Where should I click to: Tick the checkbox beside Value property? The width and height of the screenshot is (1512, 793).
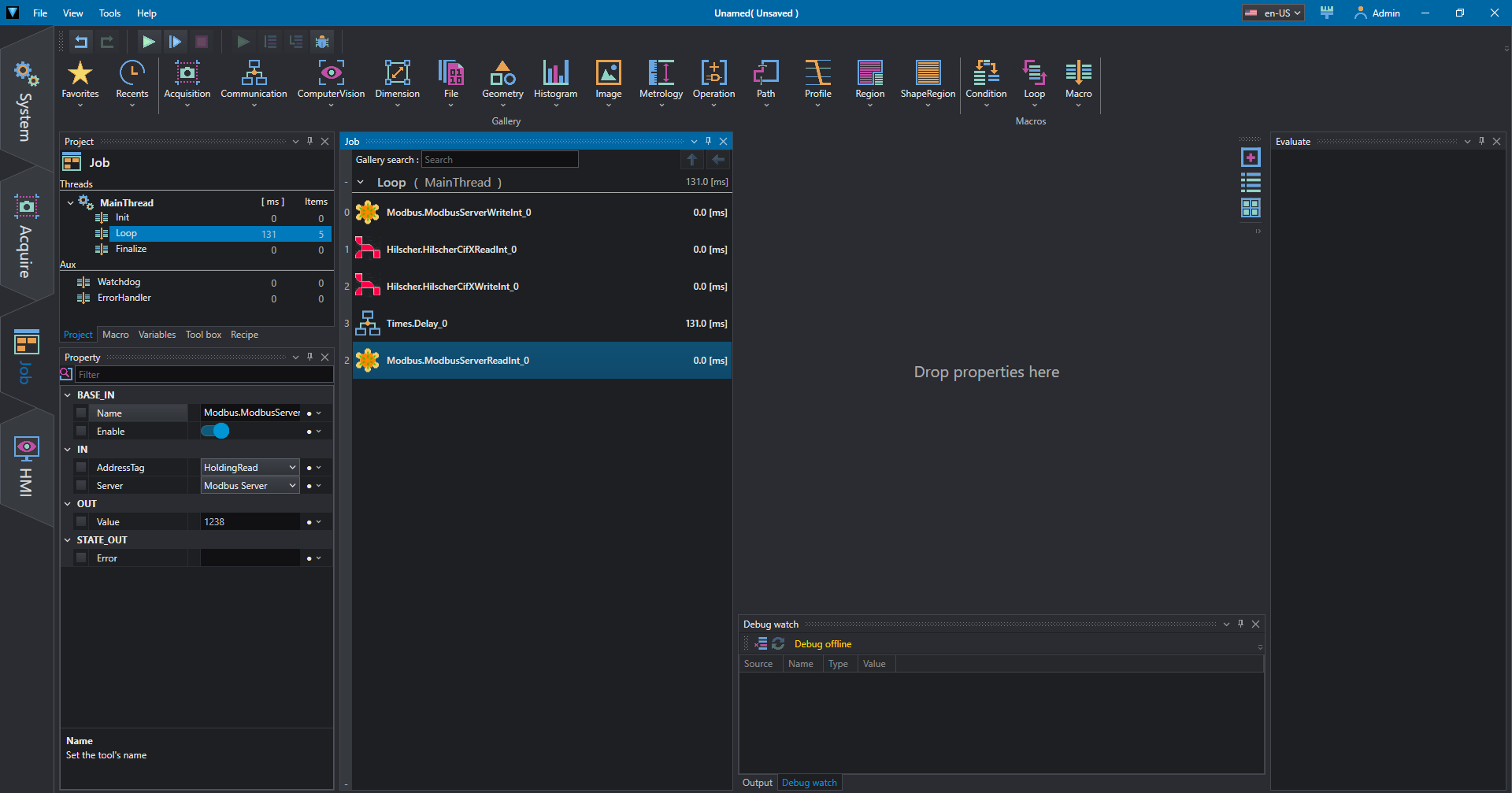(81, 522)
